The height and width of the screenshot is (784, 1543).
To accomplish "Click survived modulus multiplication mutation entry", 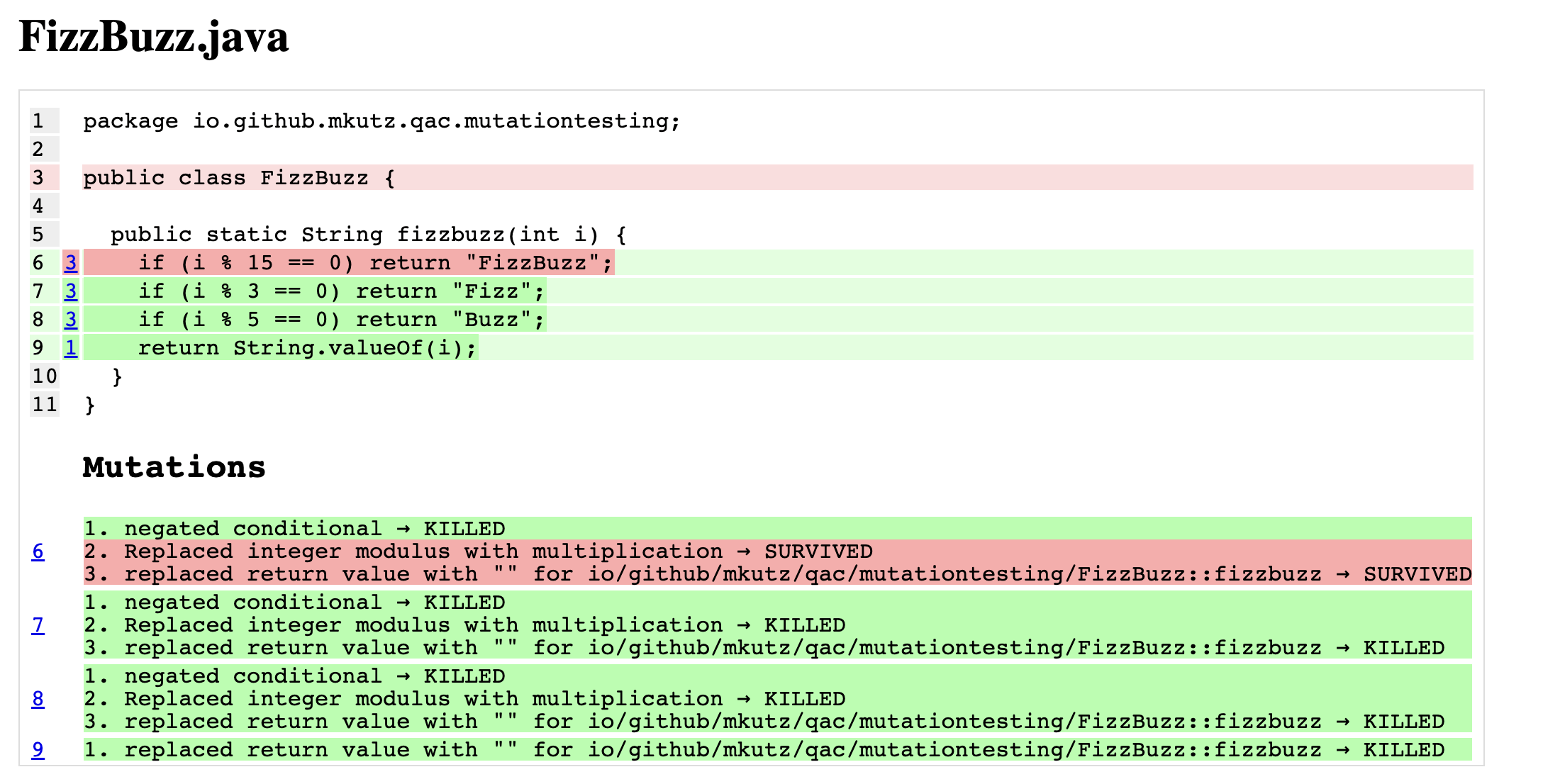I will coord(478,551).
